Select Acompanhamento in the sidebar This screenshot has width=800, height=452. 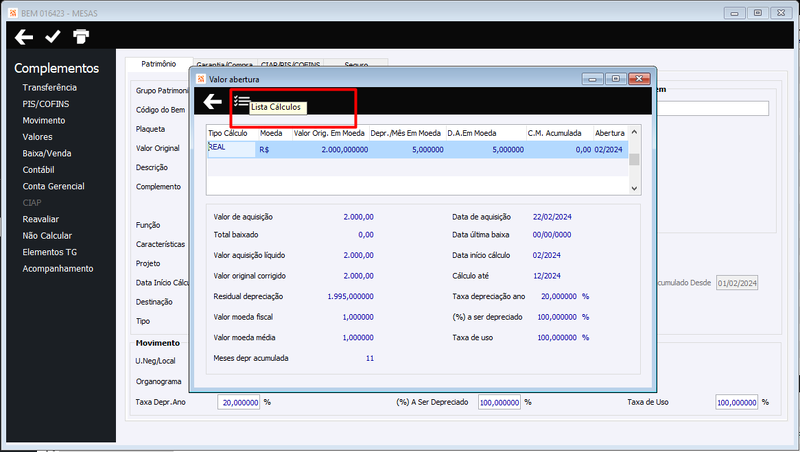click(58, 268)
